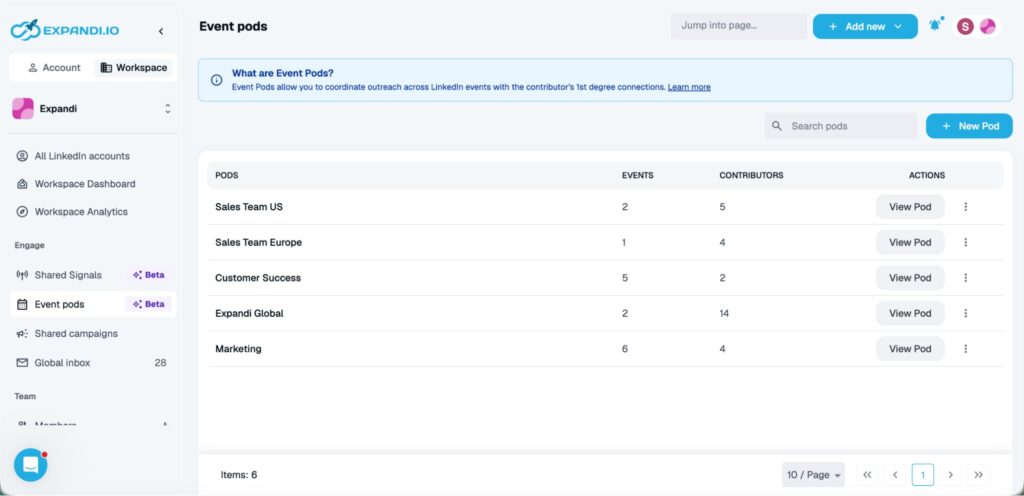Follow the Learn more link

pyautogui.click(x=689, y=87)
